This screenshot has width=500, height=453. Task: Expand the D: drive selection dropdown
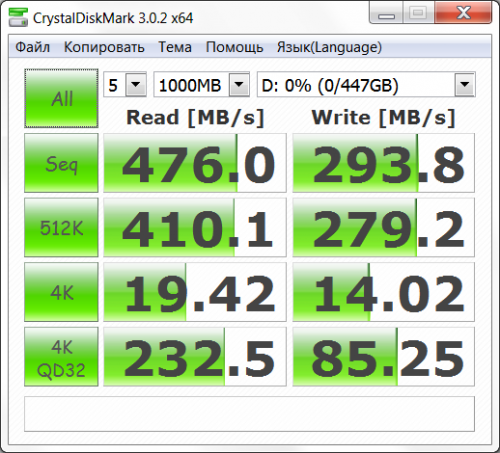click(465, 85)
